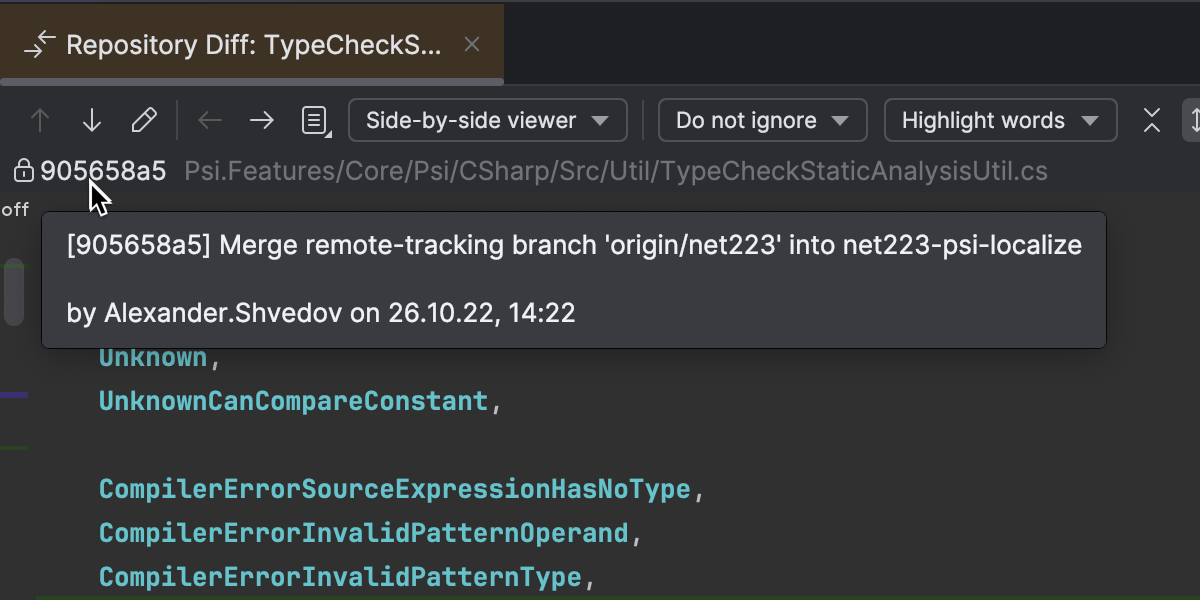Click the CompilerErrorInvalidPatternOperand identifier
The height and width of the screenshot is (600, 1200).
tap(363, 533)
